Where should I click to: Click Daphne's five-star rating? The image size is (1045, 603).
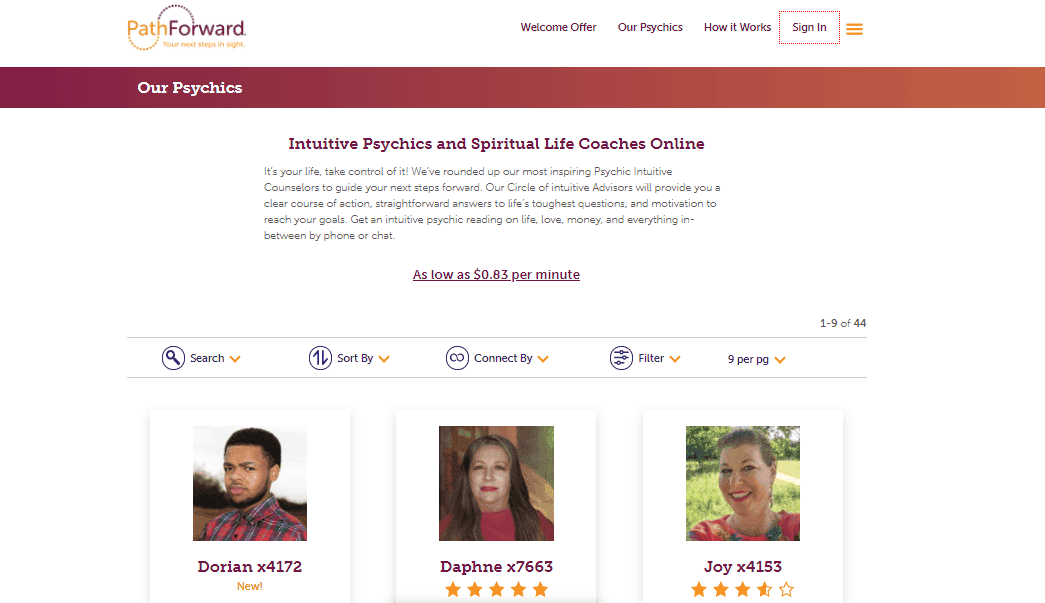click(x=497, y=590)
